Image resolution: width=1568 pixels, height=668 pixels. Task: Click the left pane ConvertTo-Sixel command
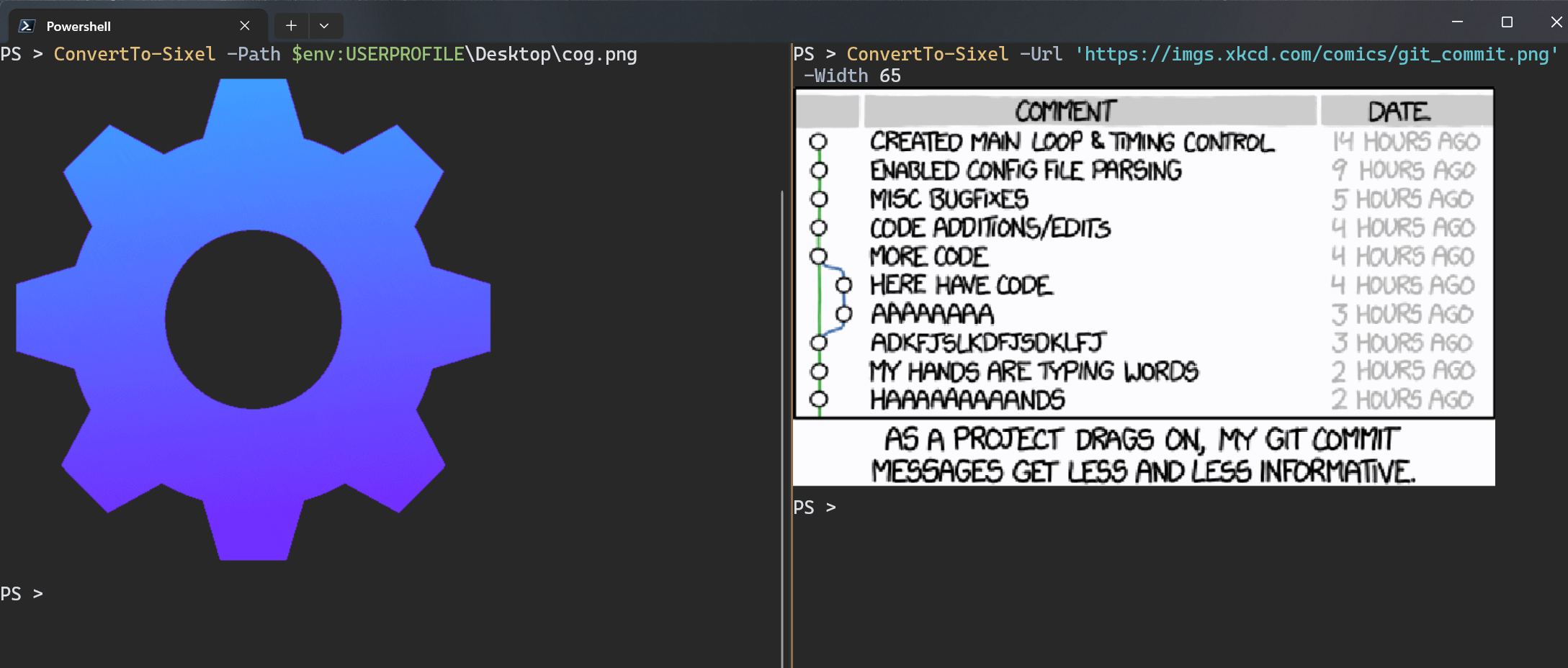coord(135,54)
